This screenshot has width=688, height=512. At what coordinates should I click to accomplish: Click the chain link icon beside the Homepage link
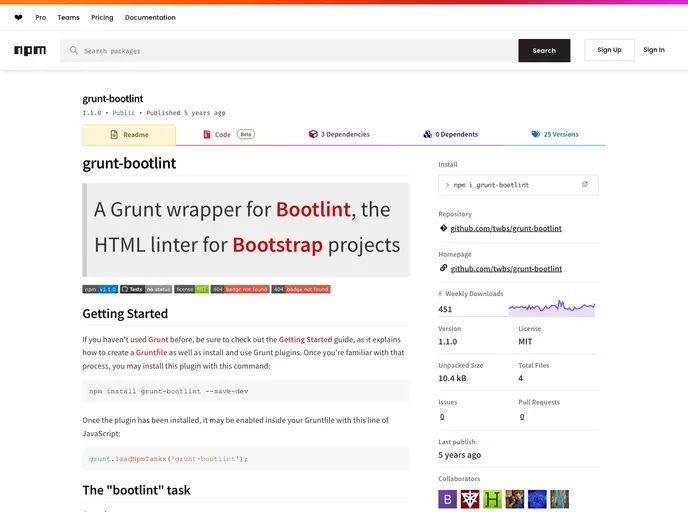443,268
